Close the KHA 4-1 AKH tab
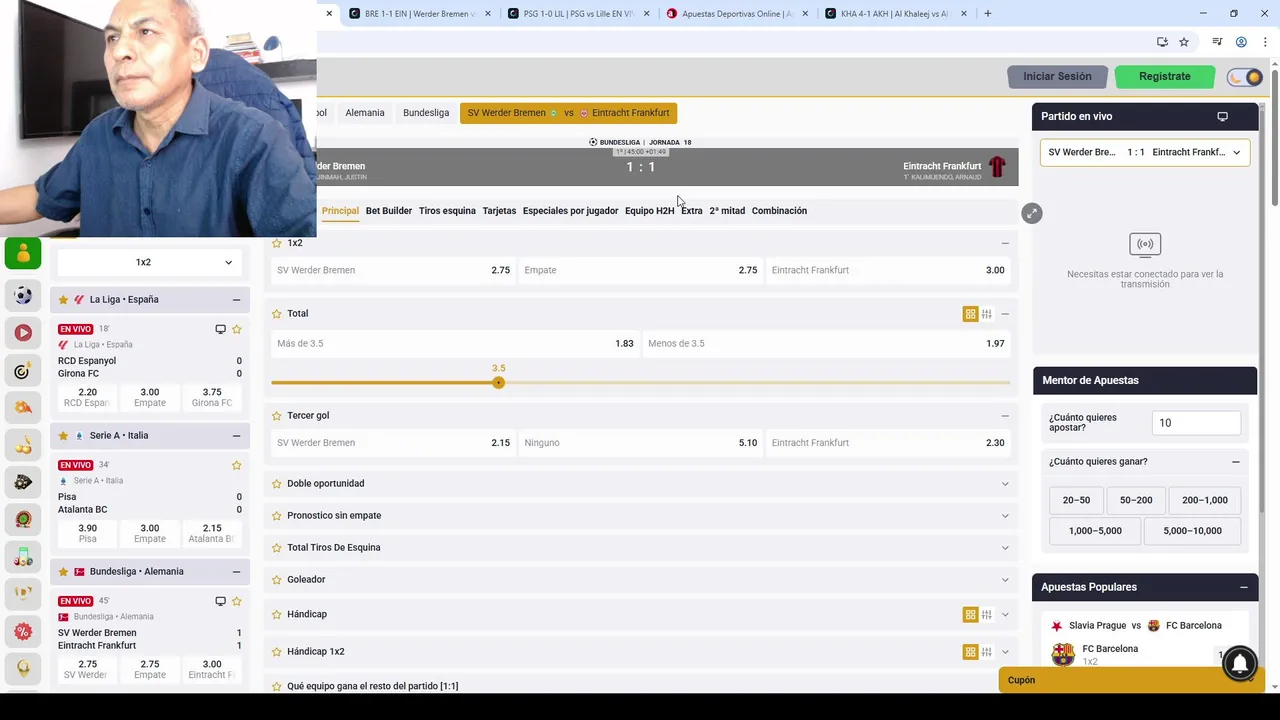The width and height of the screenshot is (1280, 720). [x=964, y=13]
